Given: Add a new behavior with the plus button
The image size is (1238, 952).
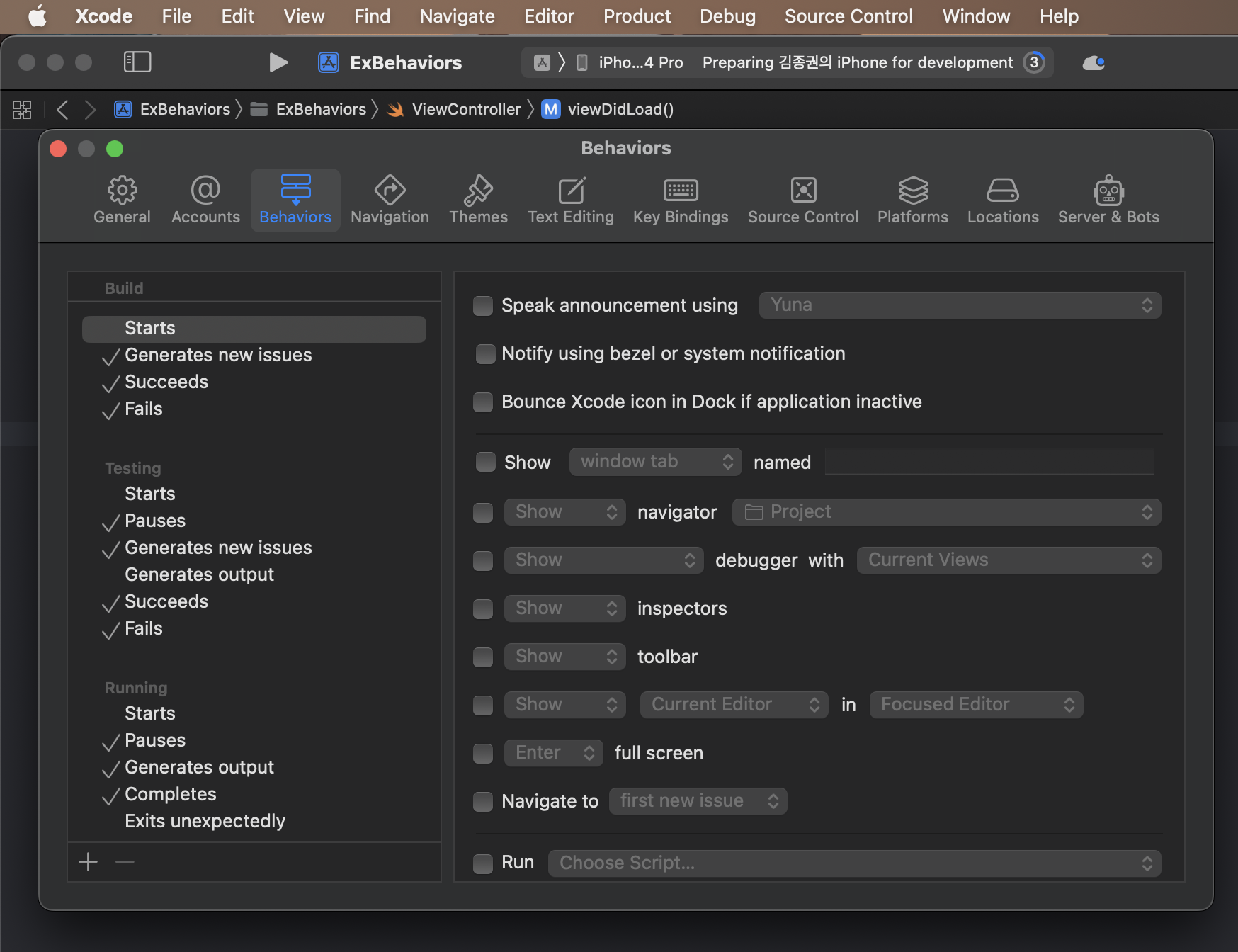Looking at the screenshot, I should 88,862.
